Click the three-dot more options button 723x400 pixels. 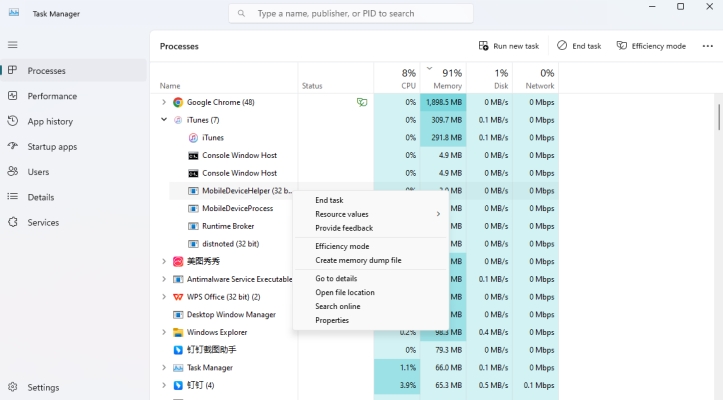pos(707,46)
